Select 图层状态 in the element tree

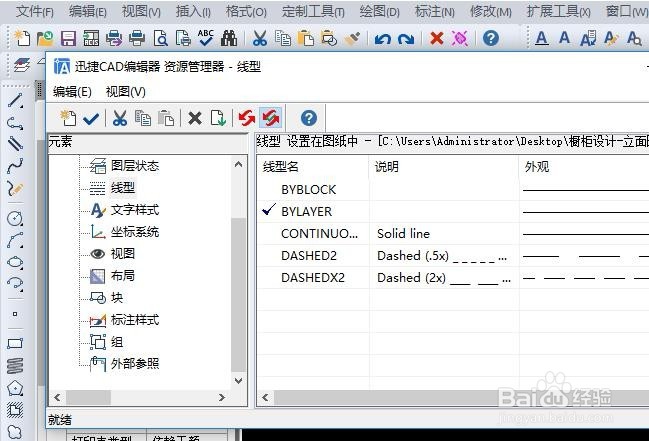click(x=135, y=166)
